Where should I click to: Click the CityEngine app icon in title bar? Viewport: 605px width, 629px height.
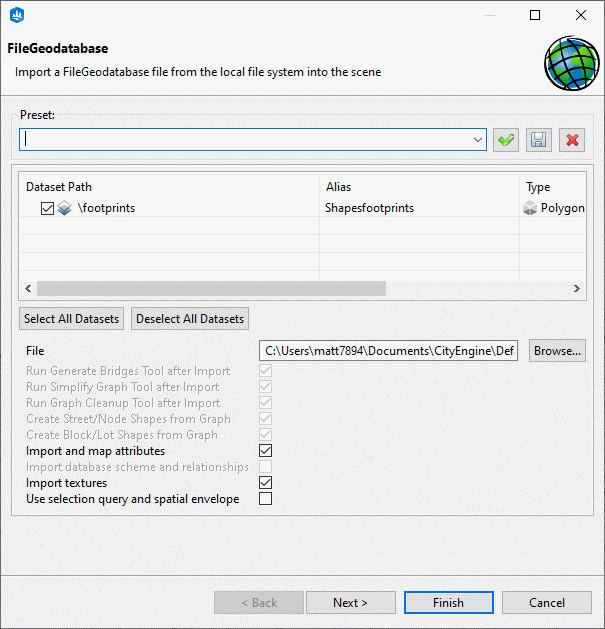click(x=17, y=15)
